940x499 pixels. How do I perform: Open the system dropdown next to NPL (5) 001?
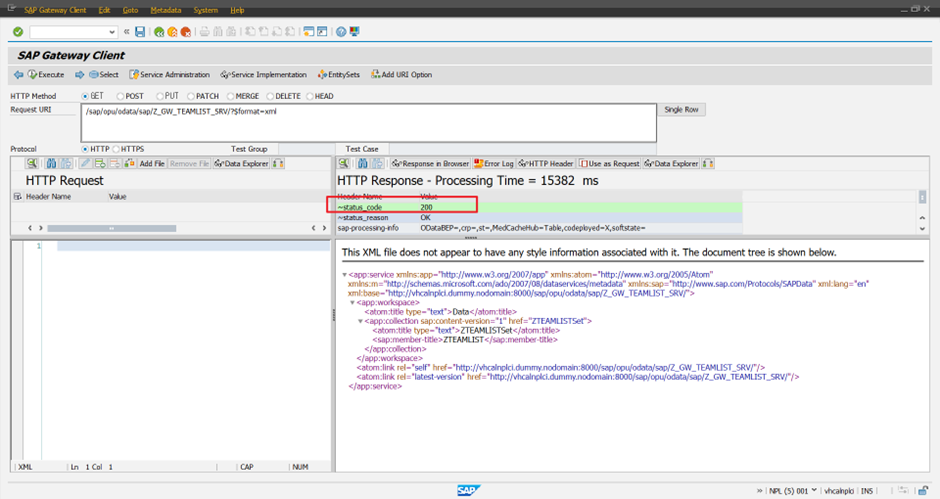point(814,490)
